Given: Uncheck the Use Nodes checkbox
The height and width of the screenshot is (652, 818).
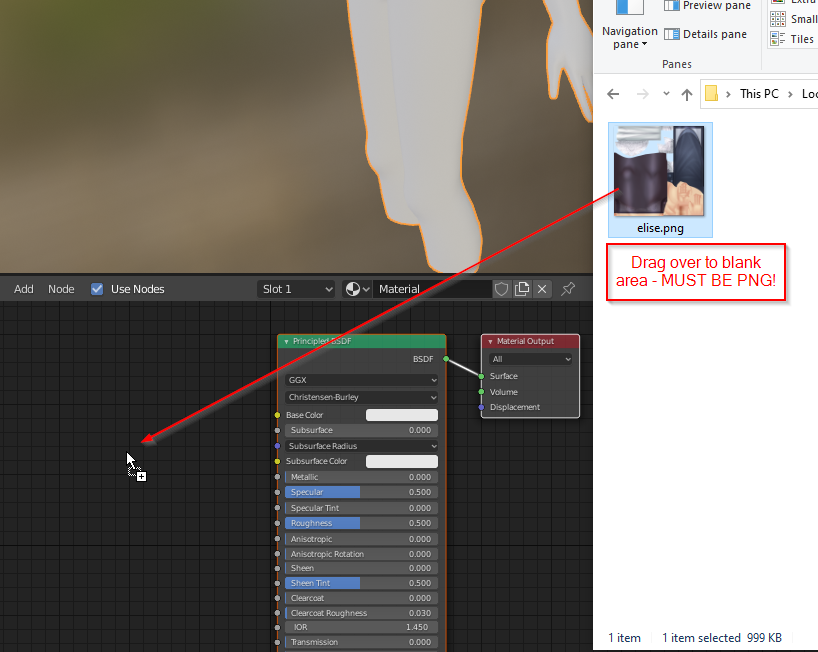Looking at the screenshot, I should (97, 289).
